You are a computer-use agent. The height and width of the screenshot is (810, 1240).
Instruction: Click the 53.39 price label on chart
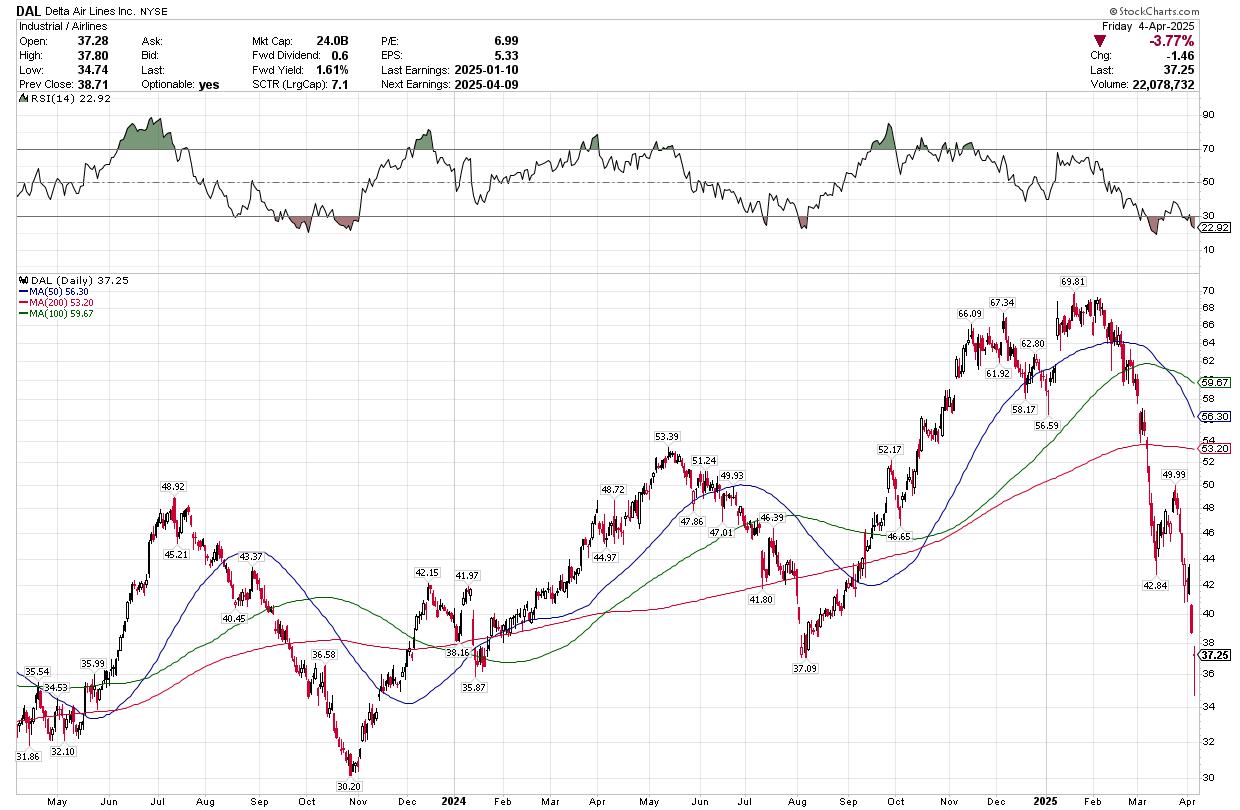(667, 437)
